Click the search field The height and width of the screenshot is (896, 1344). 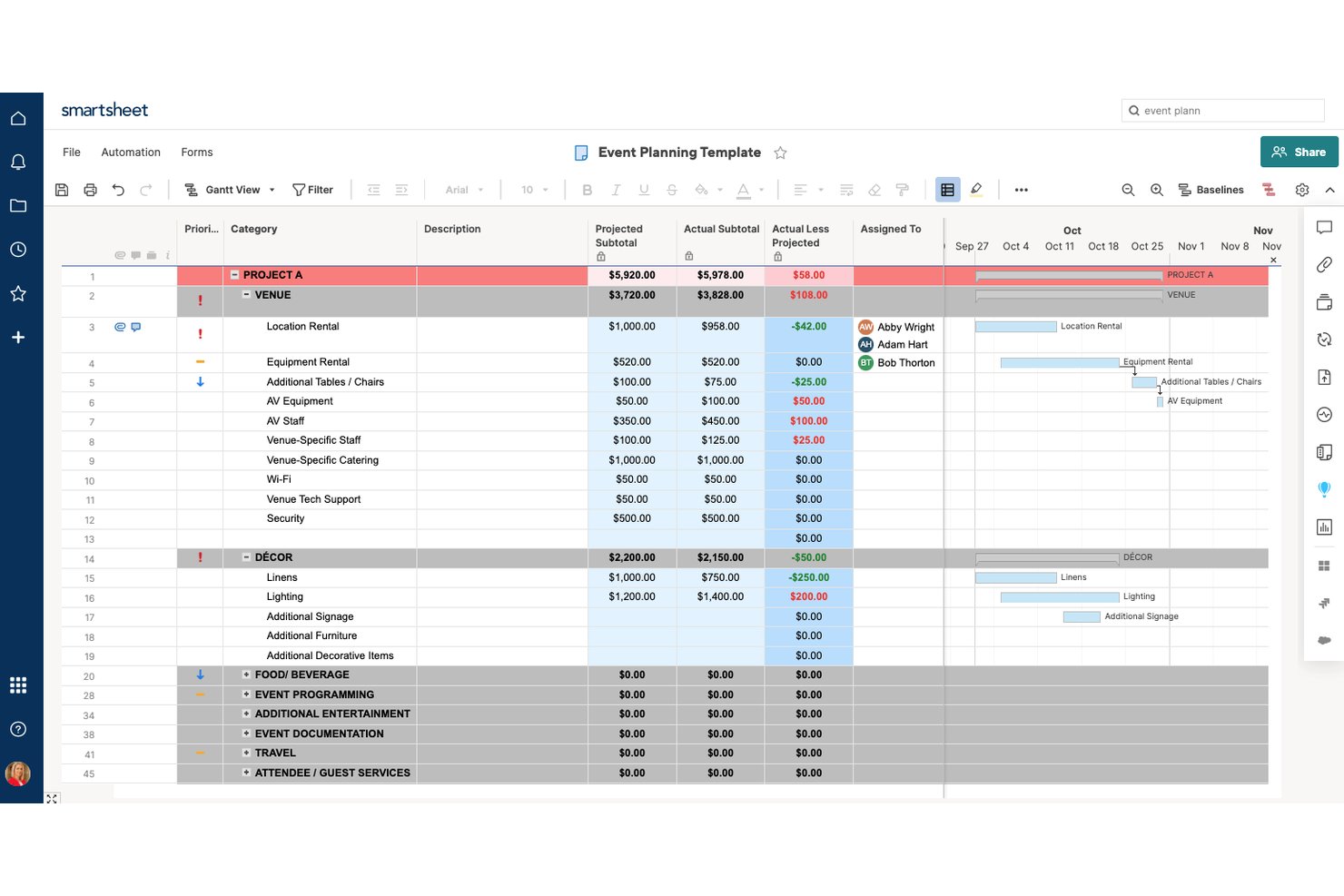pos(1223,111)
